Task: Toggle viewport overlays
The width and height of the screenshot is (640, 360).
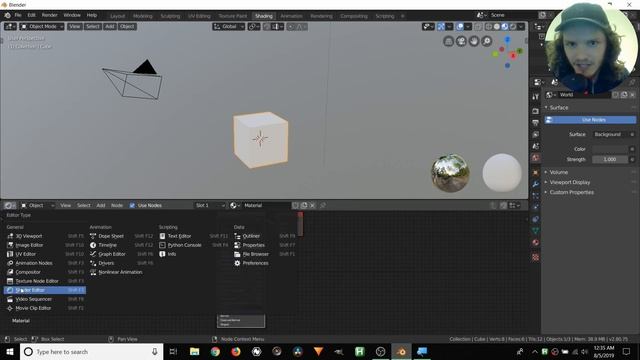Action: 460,27
